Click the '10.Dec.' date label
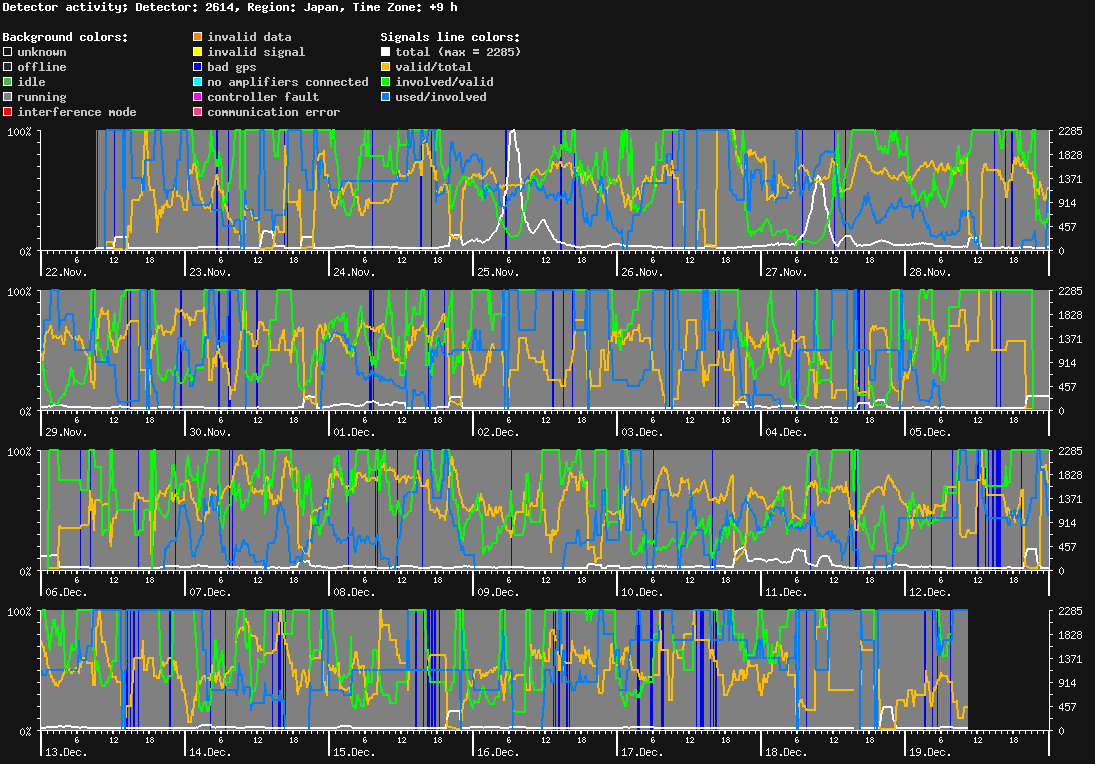The width and height of the screenshot is (1095, 764). tap(642, 592)
